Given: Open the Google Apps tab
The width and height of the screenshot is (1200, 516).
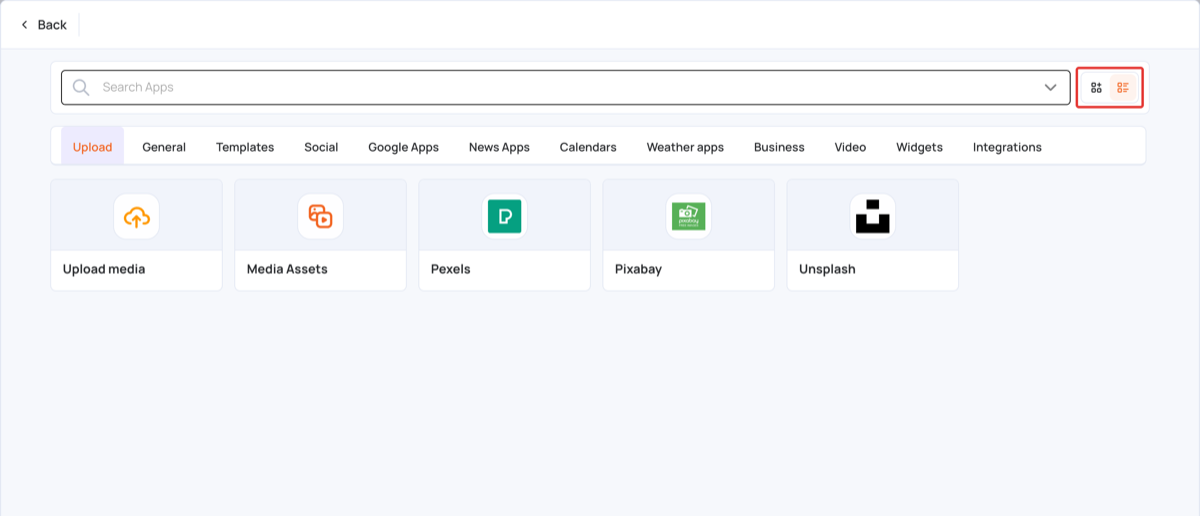Looking at the screenshot, I should 403,147.
